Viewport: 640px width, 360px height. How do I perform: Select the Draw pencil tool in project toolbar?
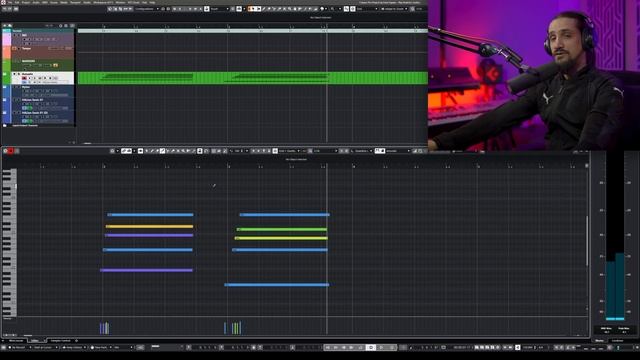click(264, 9)
